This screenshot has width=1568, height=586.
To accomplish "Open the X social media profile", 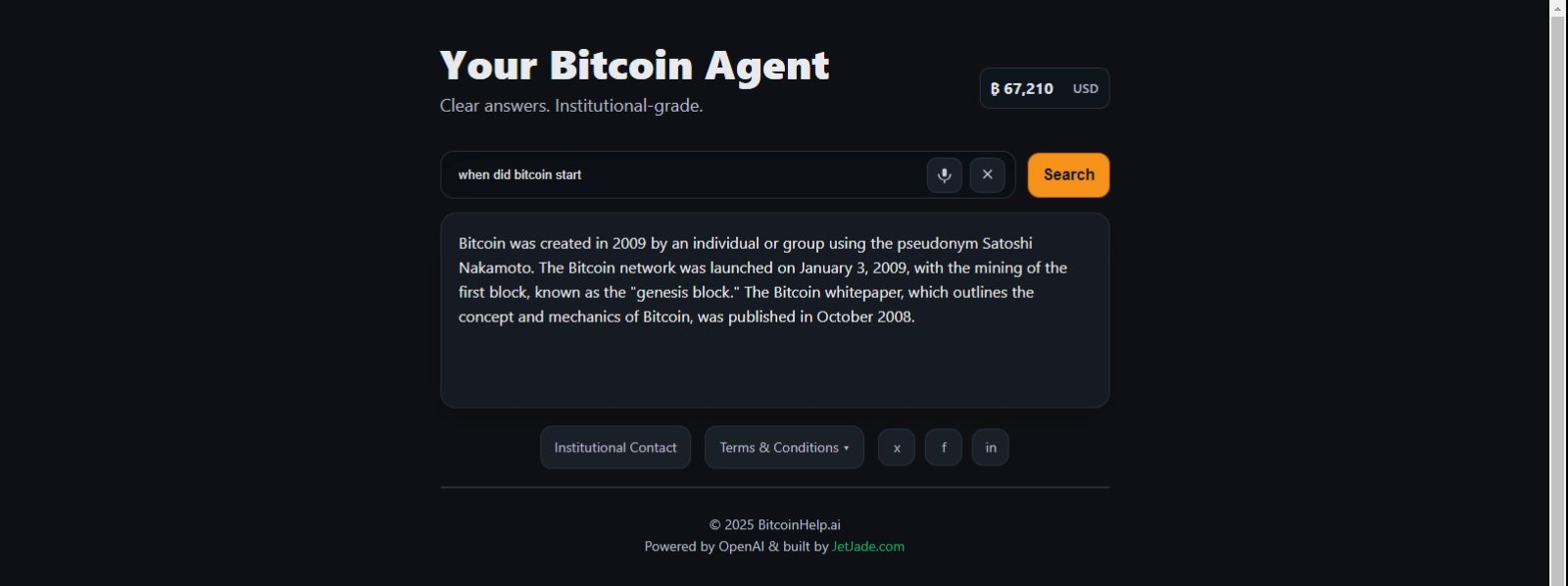I will [896, 447].
